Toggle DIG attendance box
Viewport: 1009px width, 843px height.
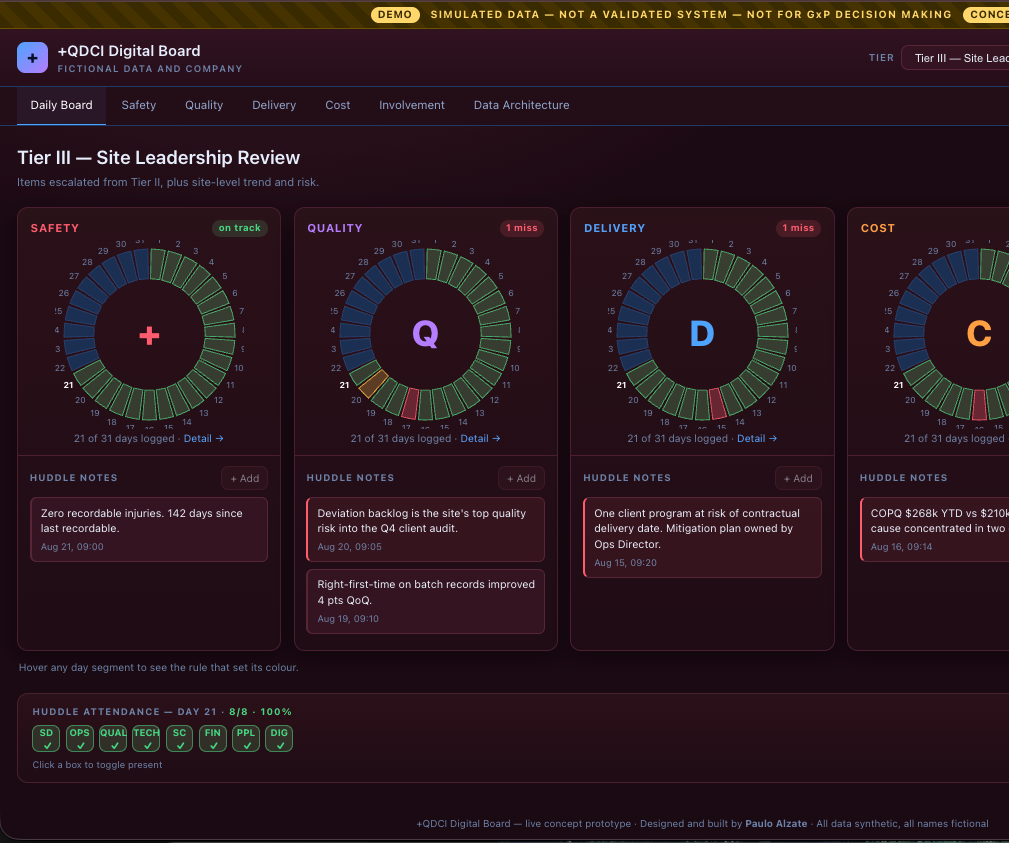point(279,739)
